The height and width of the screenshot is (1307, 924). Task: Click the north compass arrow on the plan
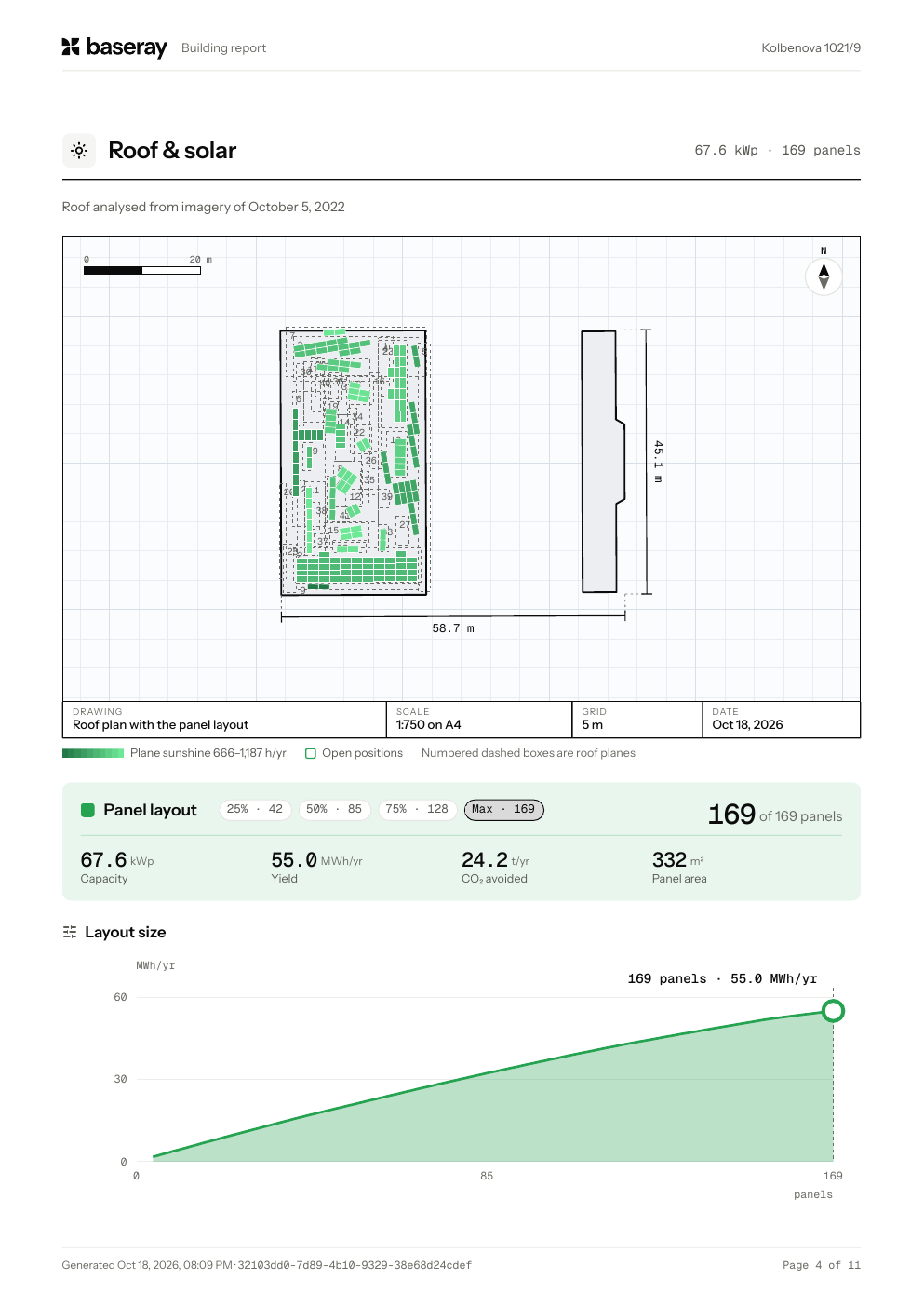[824, 276]
